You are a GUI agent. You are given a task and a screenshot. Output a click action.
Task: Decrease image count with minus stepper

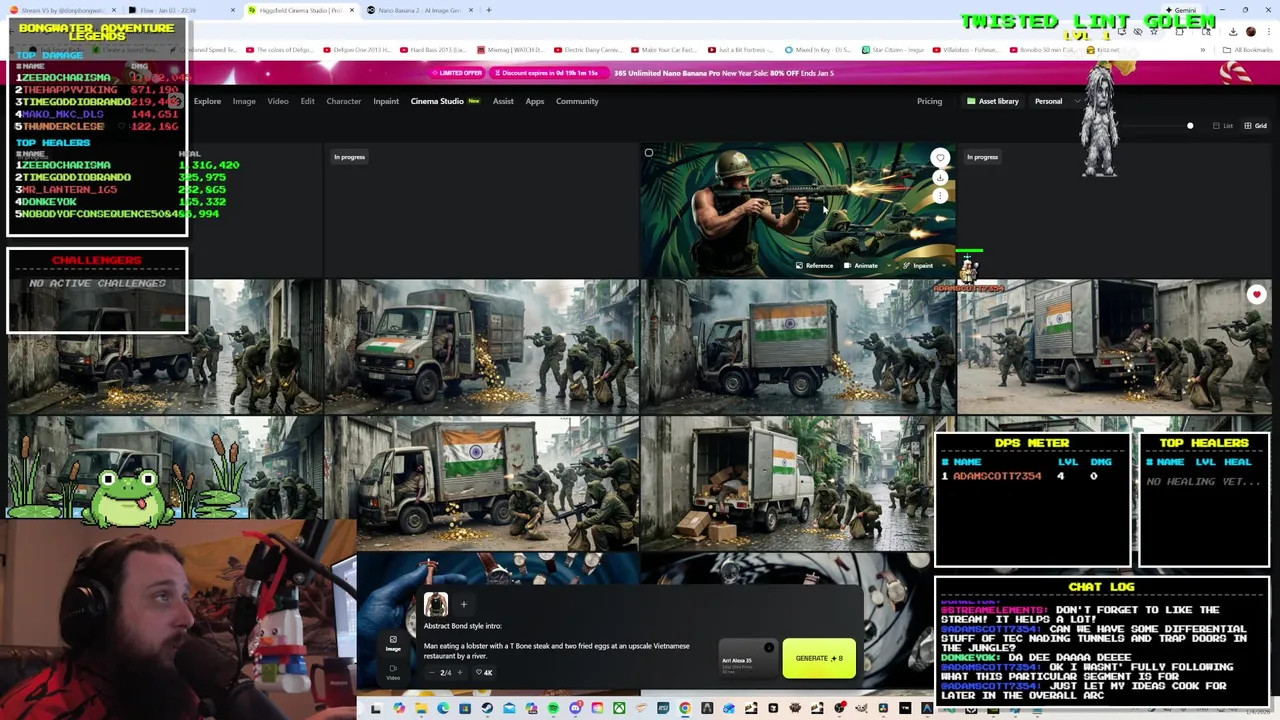[432, 672]
